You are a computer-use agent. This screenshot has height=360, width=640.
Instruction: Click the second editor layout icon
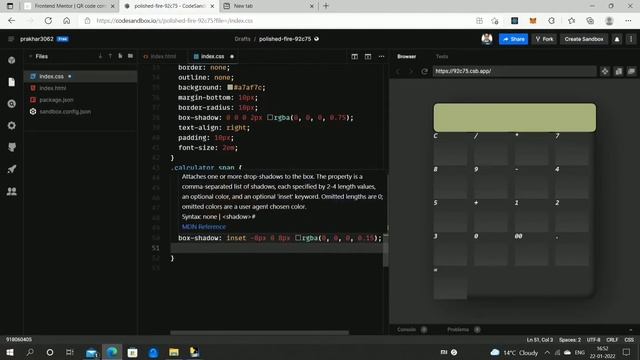pos(368,56)
